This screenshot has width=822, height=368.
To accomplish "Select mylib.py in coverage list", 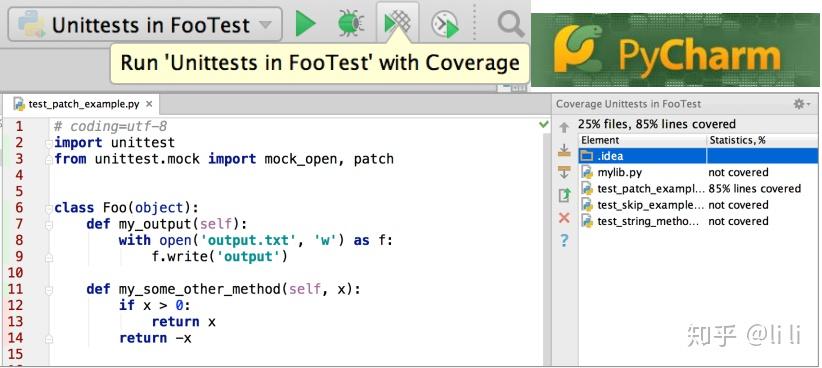I will tap(698, 172).
